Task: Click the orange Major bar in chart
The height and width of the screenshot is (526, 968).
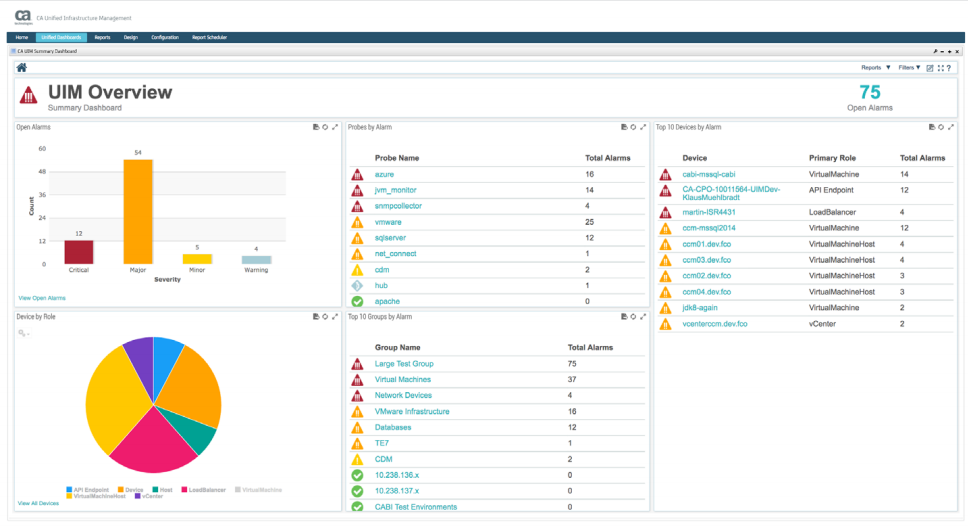Action: pos(138,212)
